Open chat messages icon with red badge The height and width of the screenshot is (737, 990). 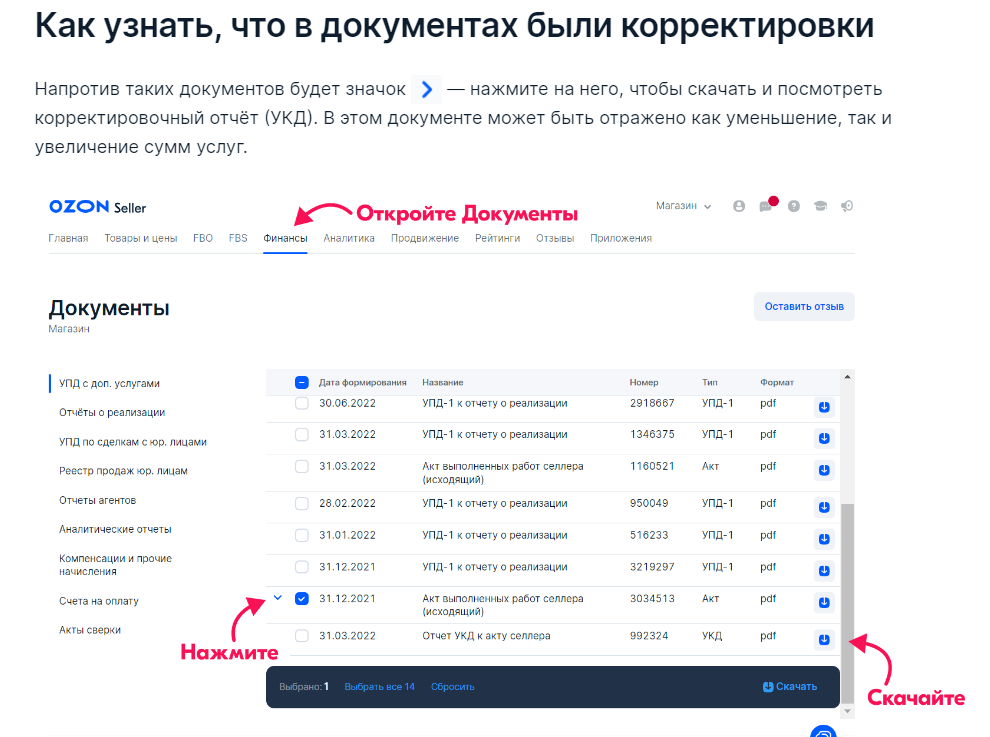766,205
